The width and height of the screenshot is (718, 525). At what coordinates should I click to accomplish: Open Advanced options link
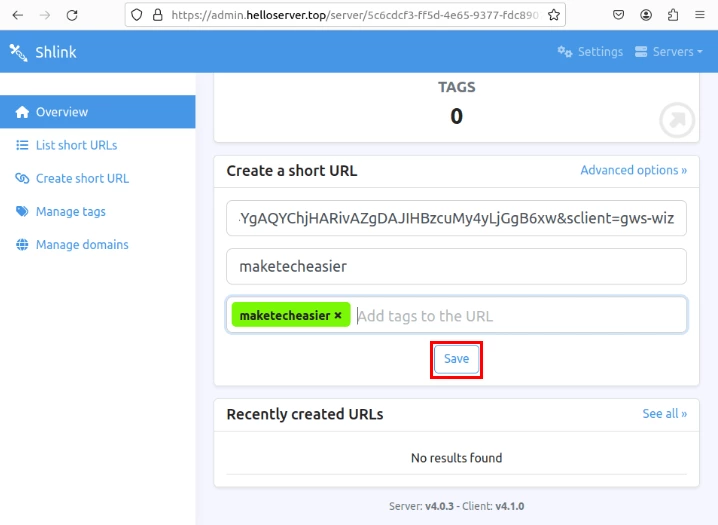(634, 170)
